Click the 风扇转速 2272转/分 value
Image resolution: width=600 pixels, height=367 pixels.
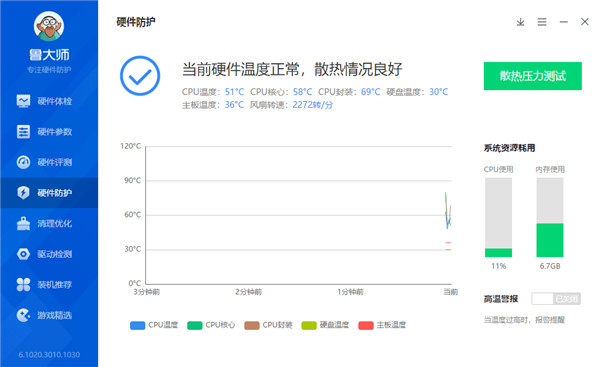pyautogui.click(x=313, y=105)
